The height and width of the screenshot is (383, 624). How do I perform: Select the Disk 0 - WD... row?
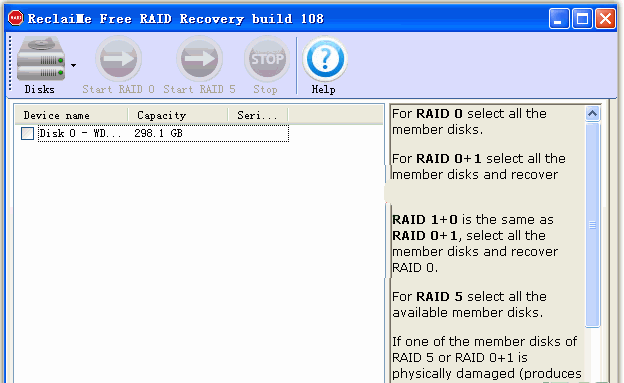point(163,133)
